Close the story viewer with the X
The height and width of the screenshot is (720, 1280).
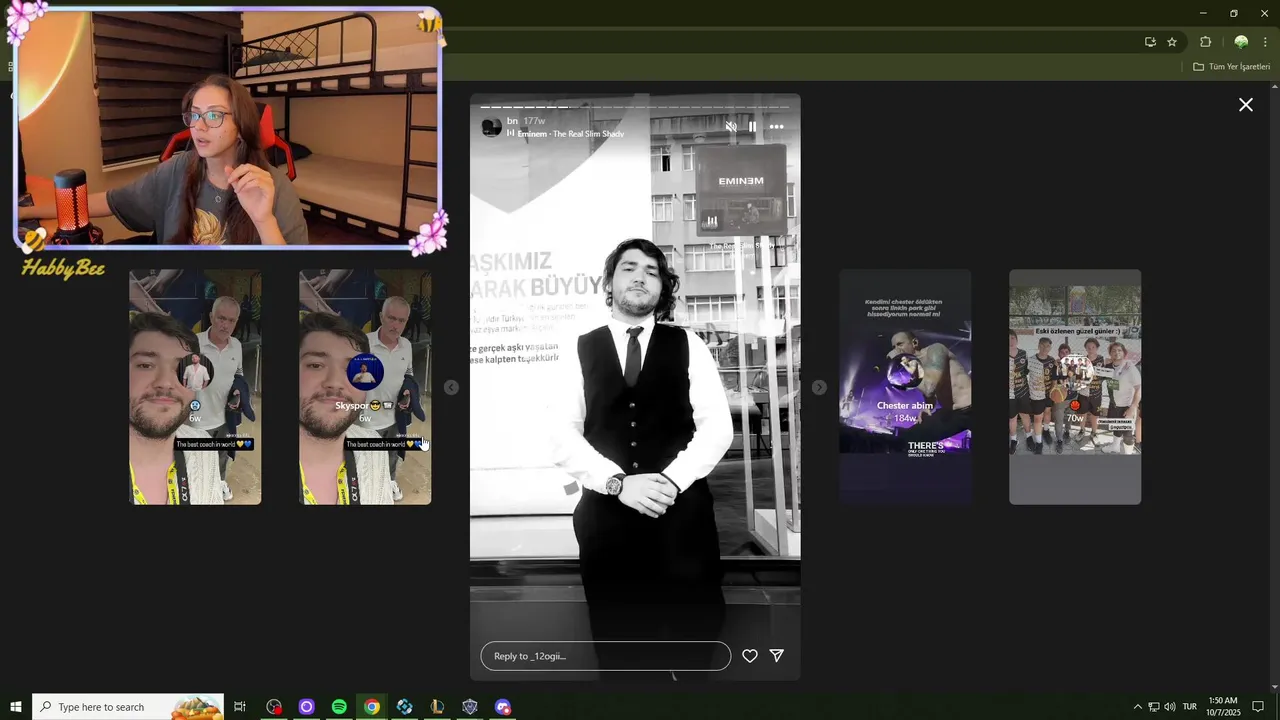pyautogui.click(x=1246, y=104)
